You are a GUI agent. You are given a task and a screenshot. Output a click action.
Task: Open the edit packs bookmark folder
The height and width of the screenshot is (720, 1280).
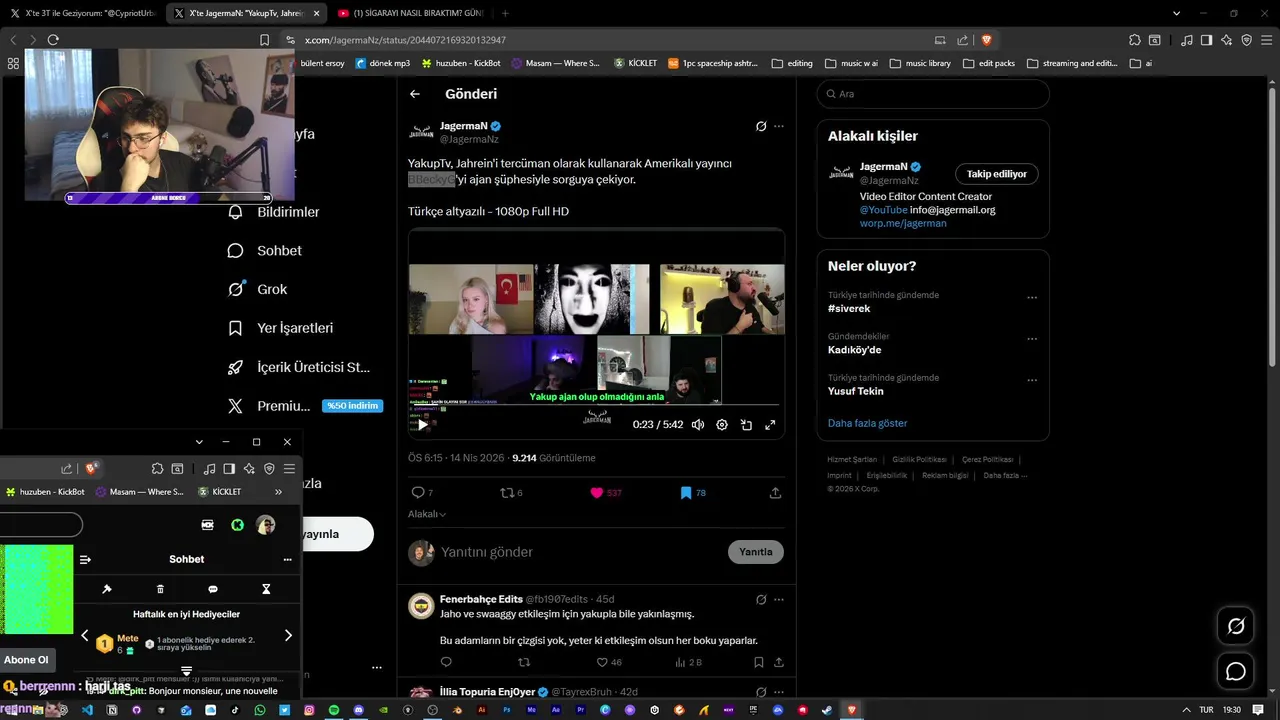click(990, 63)
